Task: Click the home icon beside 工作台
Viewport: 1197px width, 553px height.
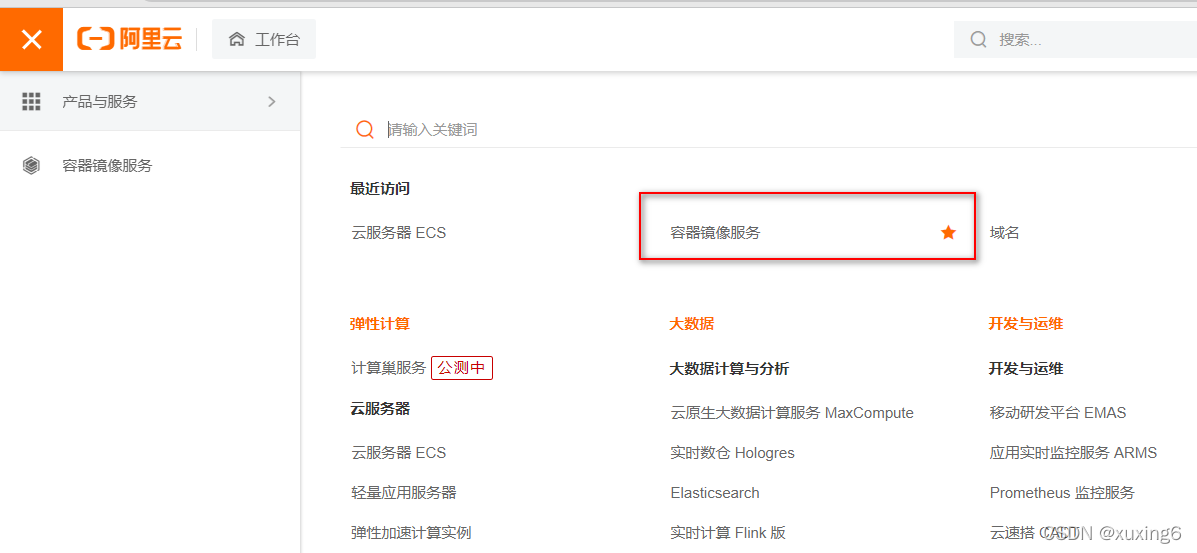Action: [x=237, y=40]
